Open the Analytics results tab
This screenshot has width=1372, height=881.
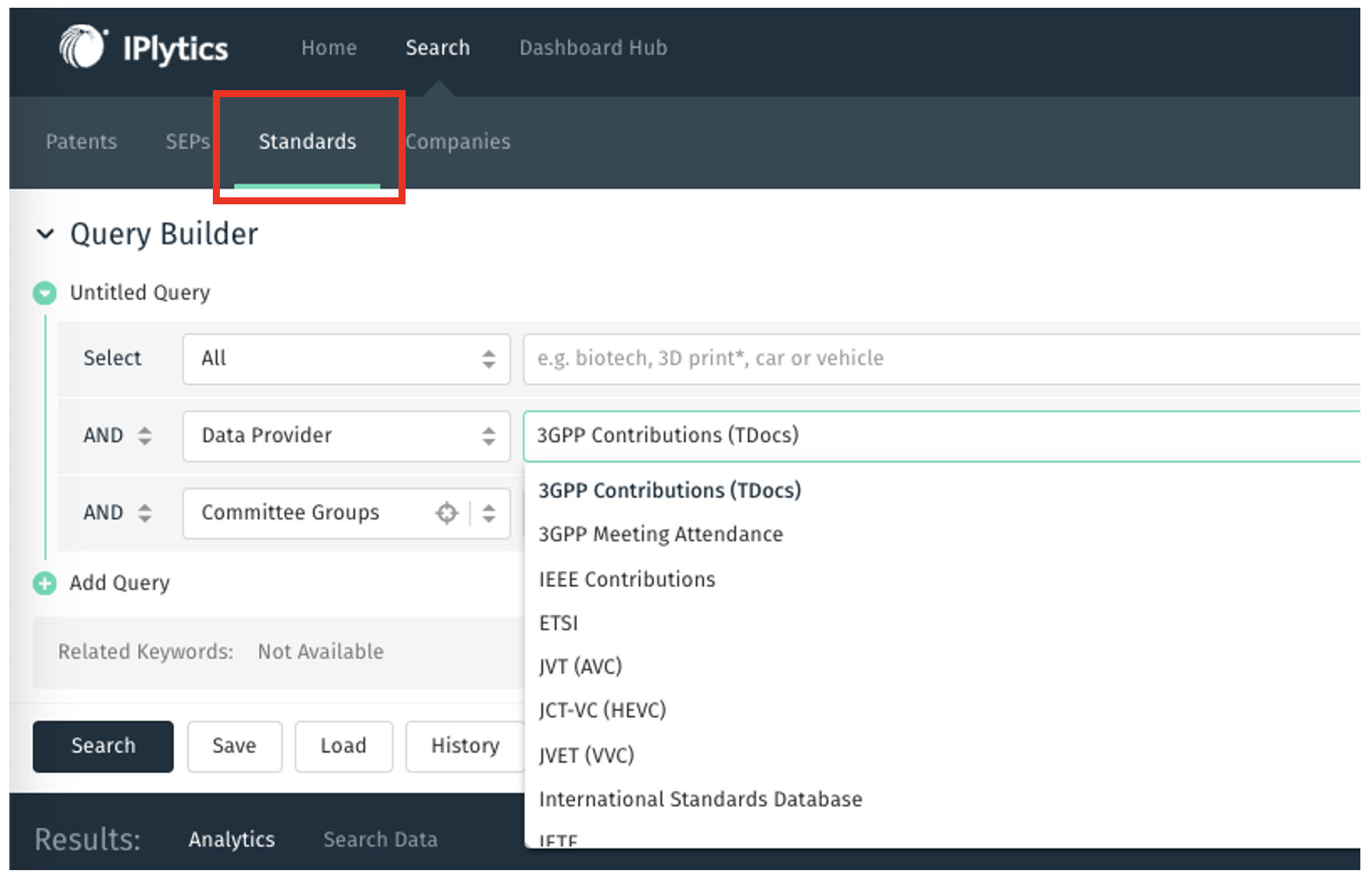[232, 840]
